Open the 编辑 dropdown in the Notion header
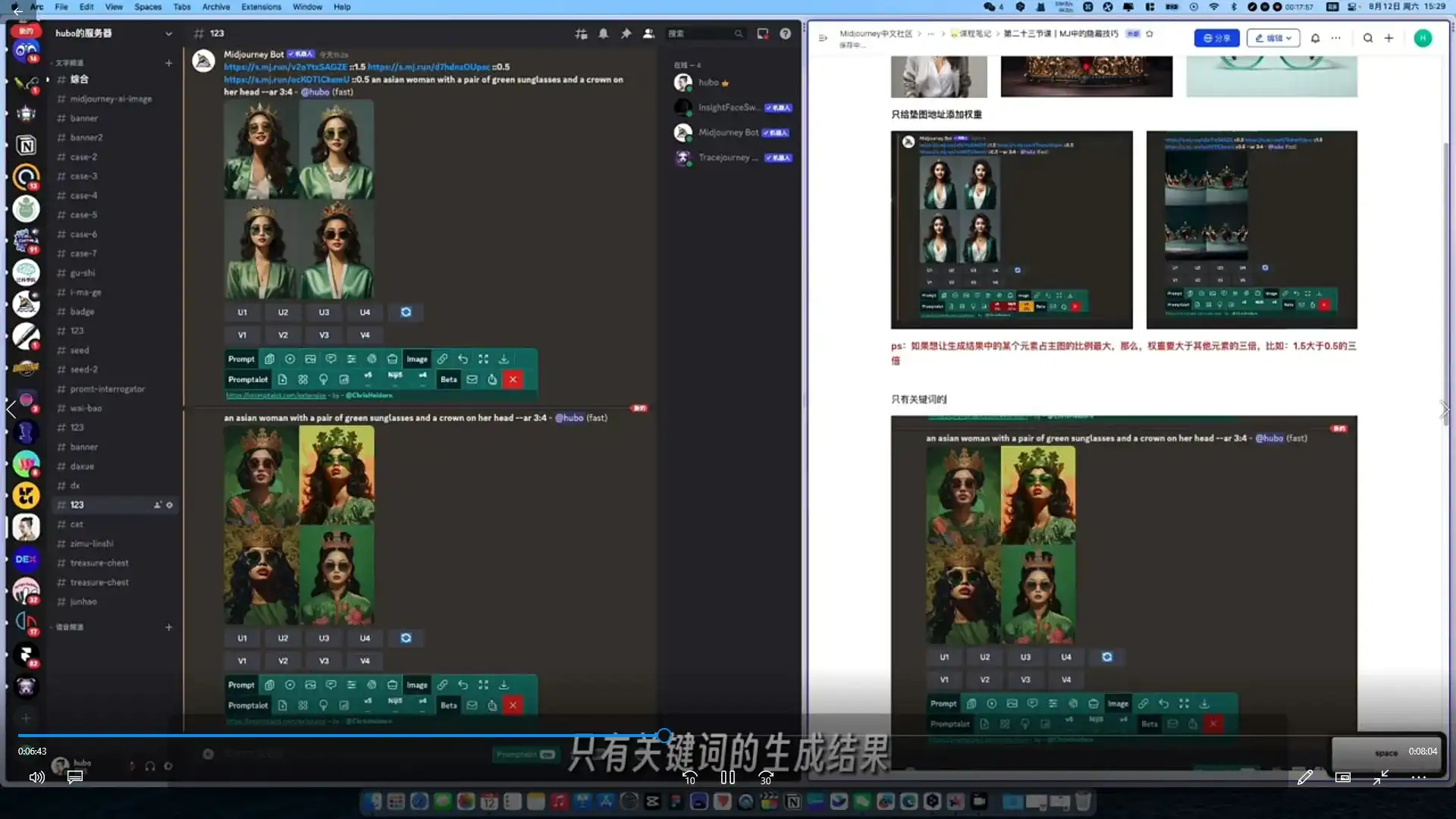This screenshot has width=1456, height=819. point(1273,38)
